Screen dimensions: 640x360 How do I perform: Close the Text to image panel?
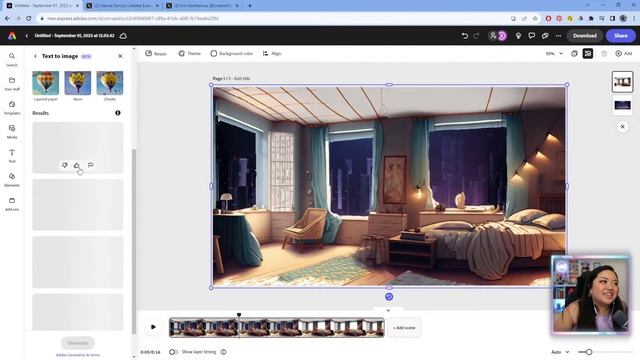tap(120, 56)
